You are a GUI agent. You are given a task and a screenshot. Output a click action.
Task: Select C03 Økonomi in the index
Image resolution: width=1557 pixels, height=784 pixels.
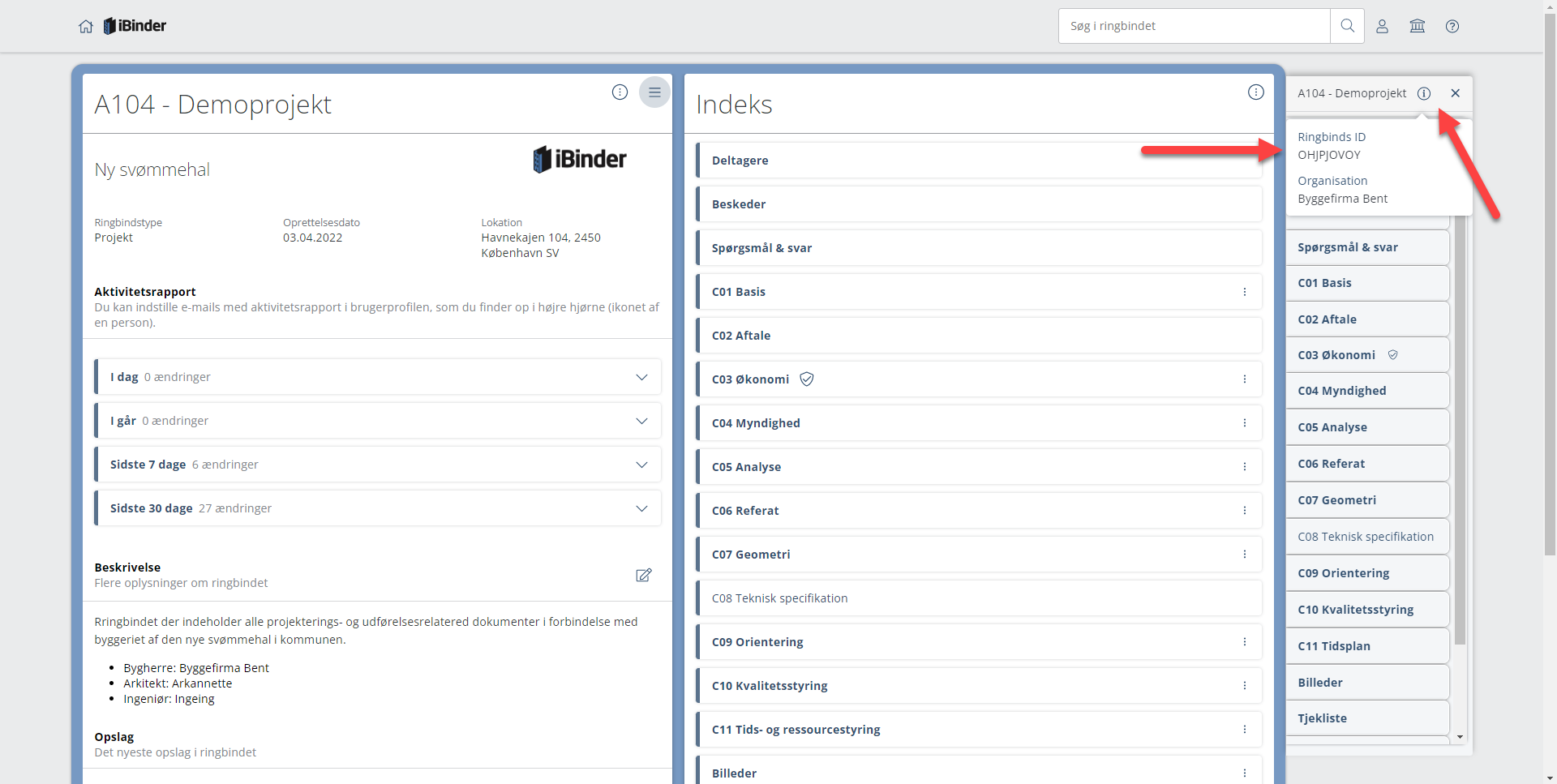click(x=751, y=379)
